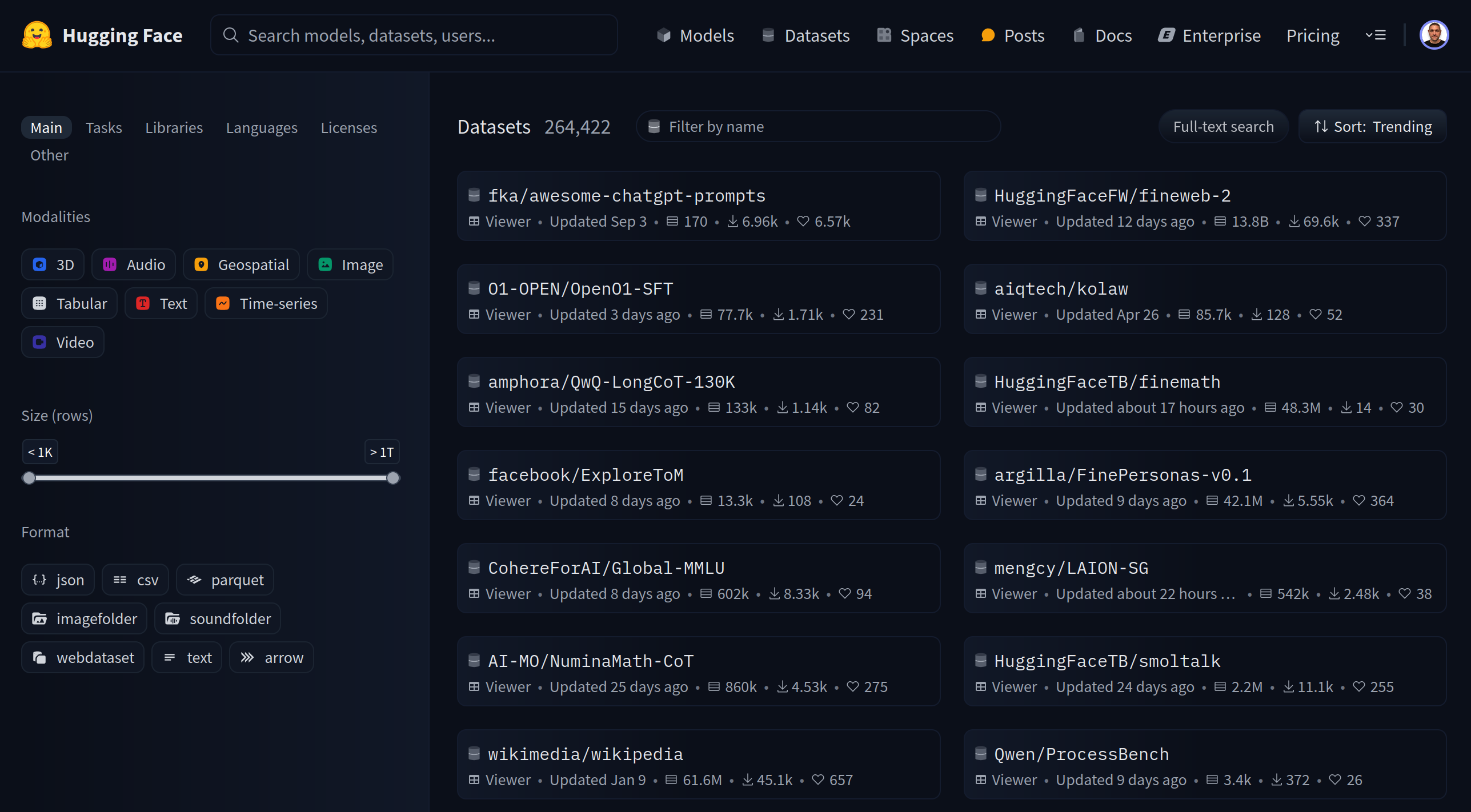The width and height of the screenshot is (1471, 812).
Task: Click the Full-text search button
Action: (x=1223, y=126)
